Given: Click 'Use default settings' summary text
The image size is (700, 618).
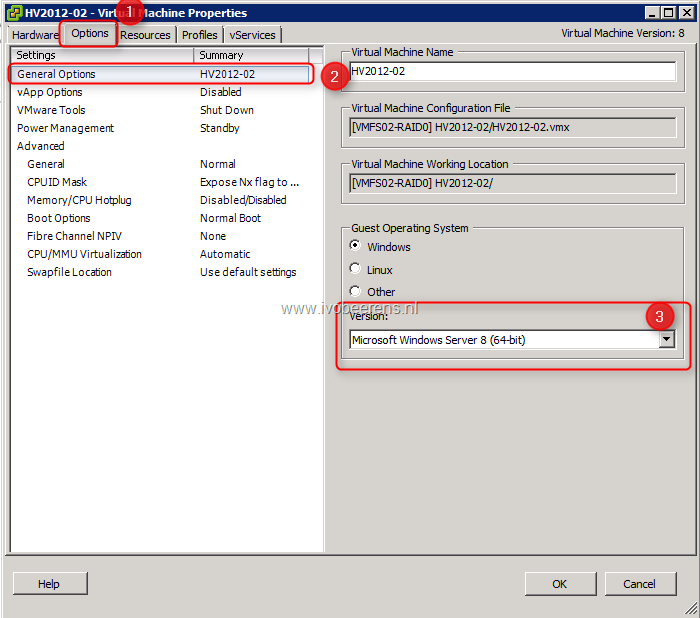Looking at the screenshot, I should pyautogui.click(x=248, y=272).
